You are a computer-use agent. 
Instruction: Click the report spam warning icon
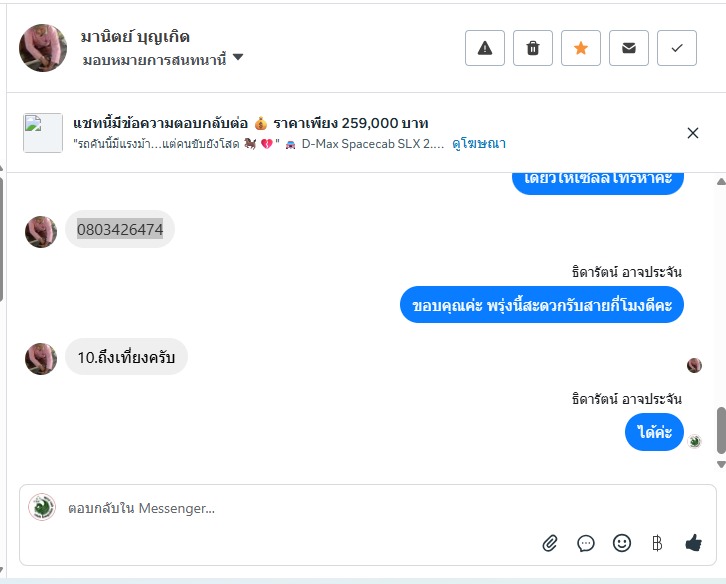pos(485,48)
